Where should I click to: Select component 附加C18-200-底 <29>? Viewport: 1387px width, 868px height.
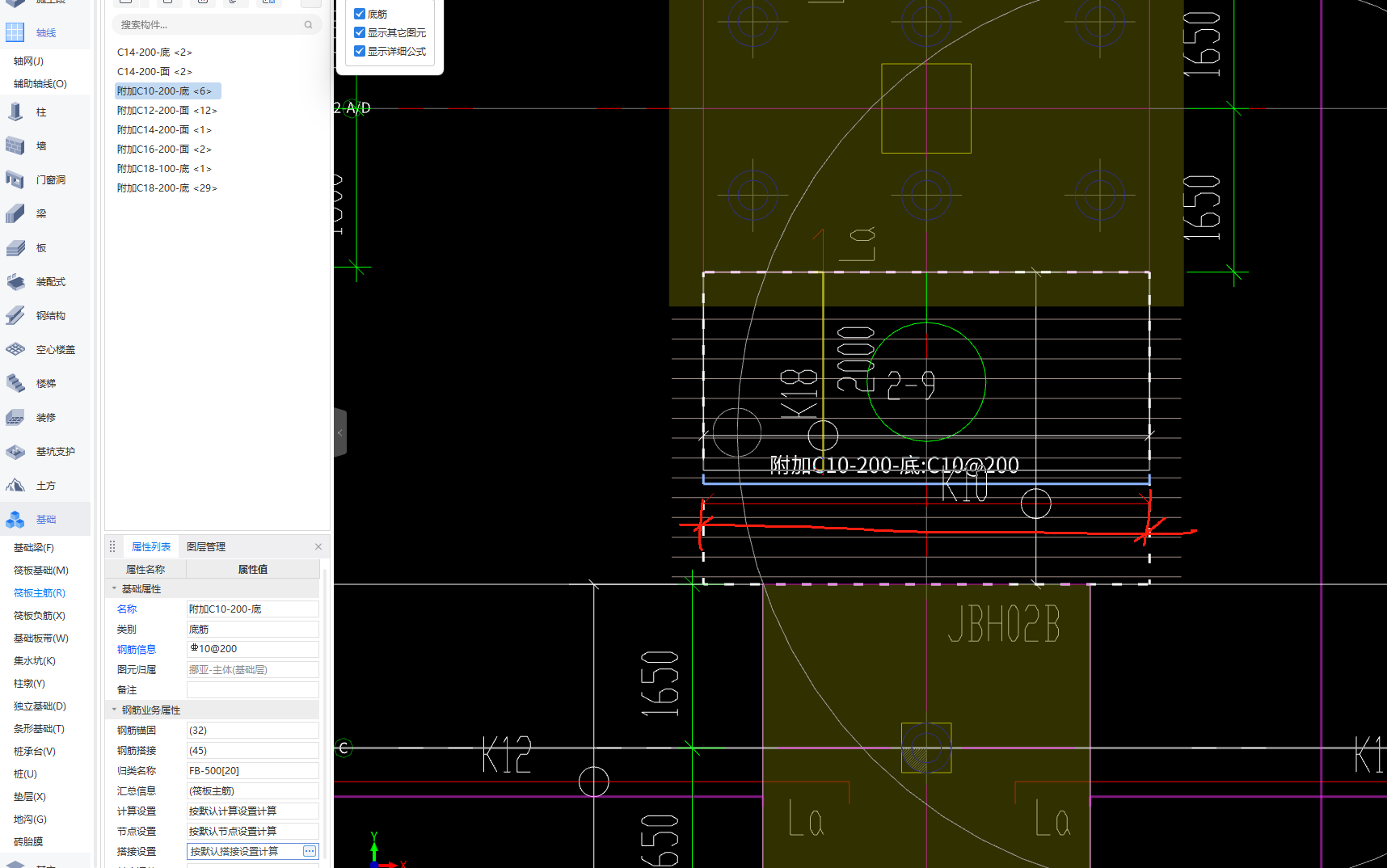(167, 188)
